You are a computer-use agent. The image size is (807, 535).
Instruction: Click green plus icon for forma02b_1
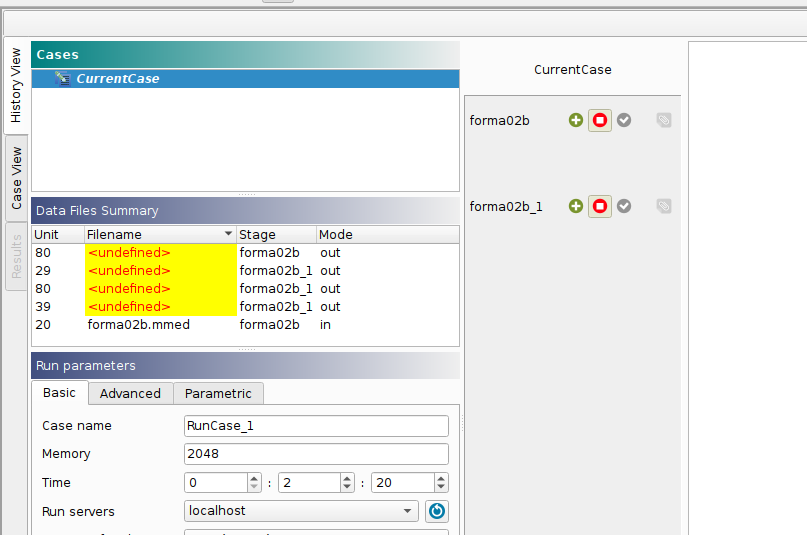pyautogui.click(x=576, y=206)
